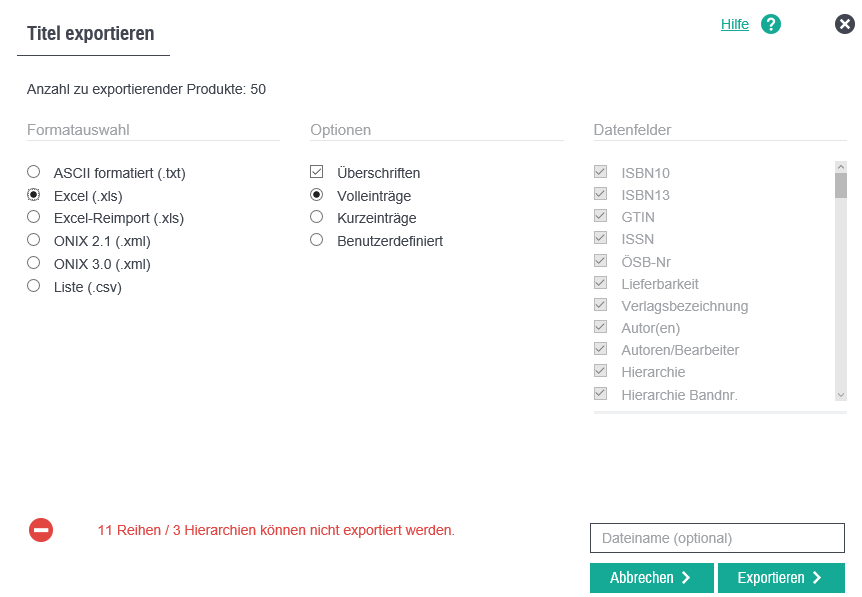
Task: Select ASCII formatiert (.txt) format
Action: click(x=34, y=172)
